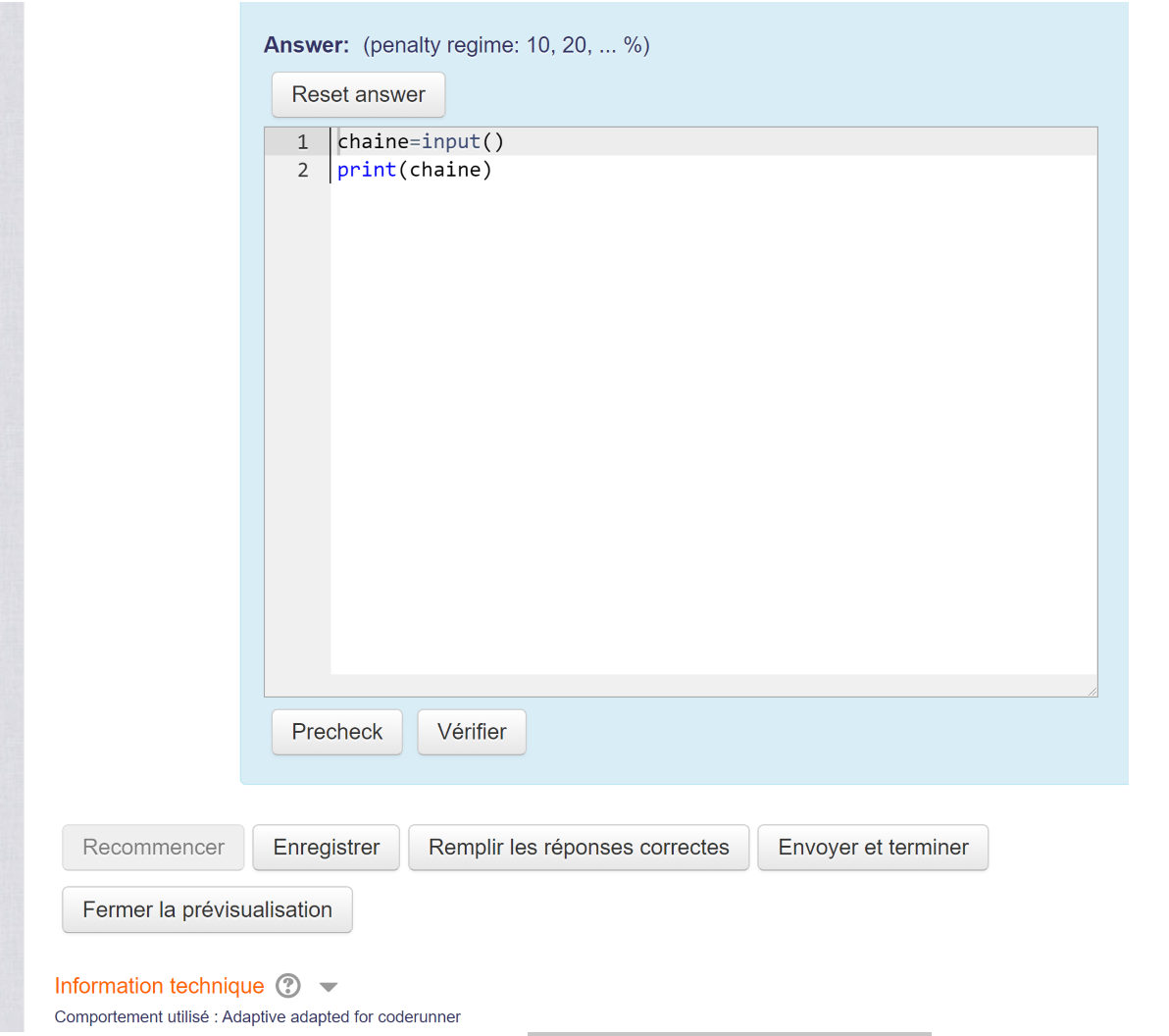Screen dimensions: 1169x1036
Task: Click Remplir les réponses correctes
Action: coord(579,847)
